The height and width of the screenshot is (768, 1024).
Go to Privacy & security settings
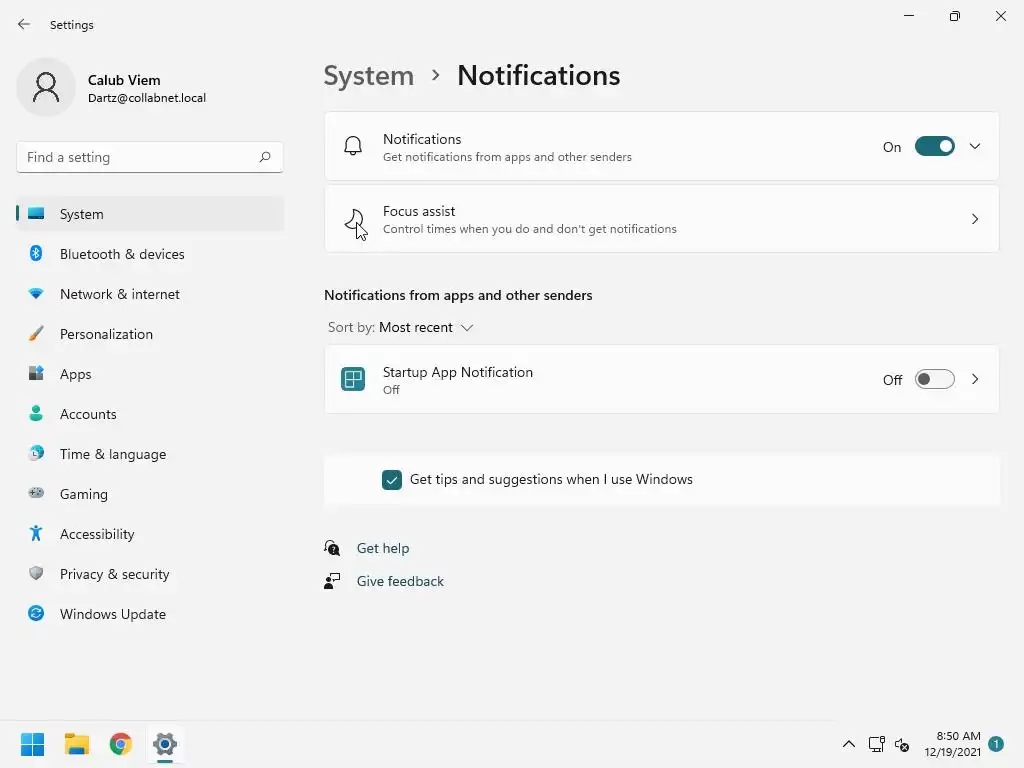[114, 574]
